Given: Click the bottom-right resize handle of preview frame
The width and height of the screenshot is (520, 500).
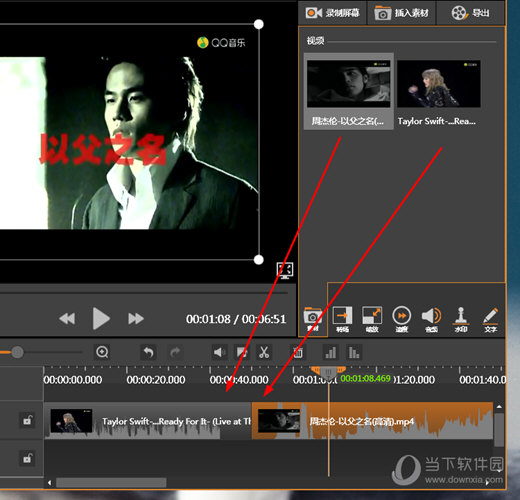Looking at the screenshot, I should 259,260.
